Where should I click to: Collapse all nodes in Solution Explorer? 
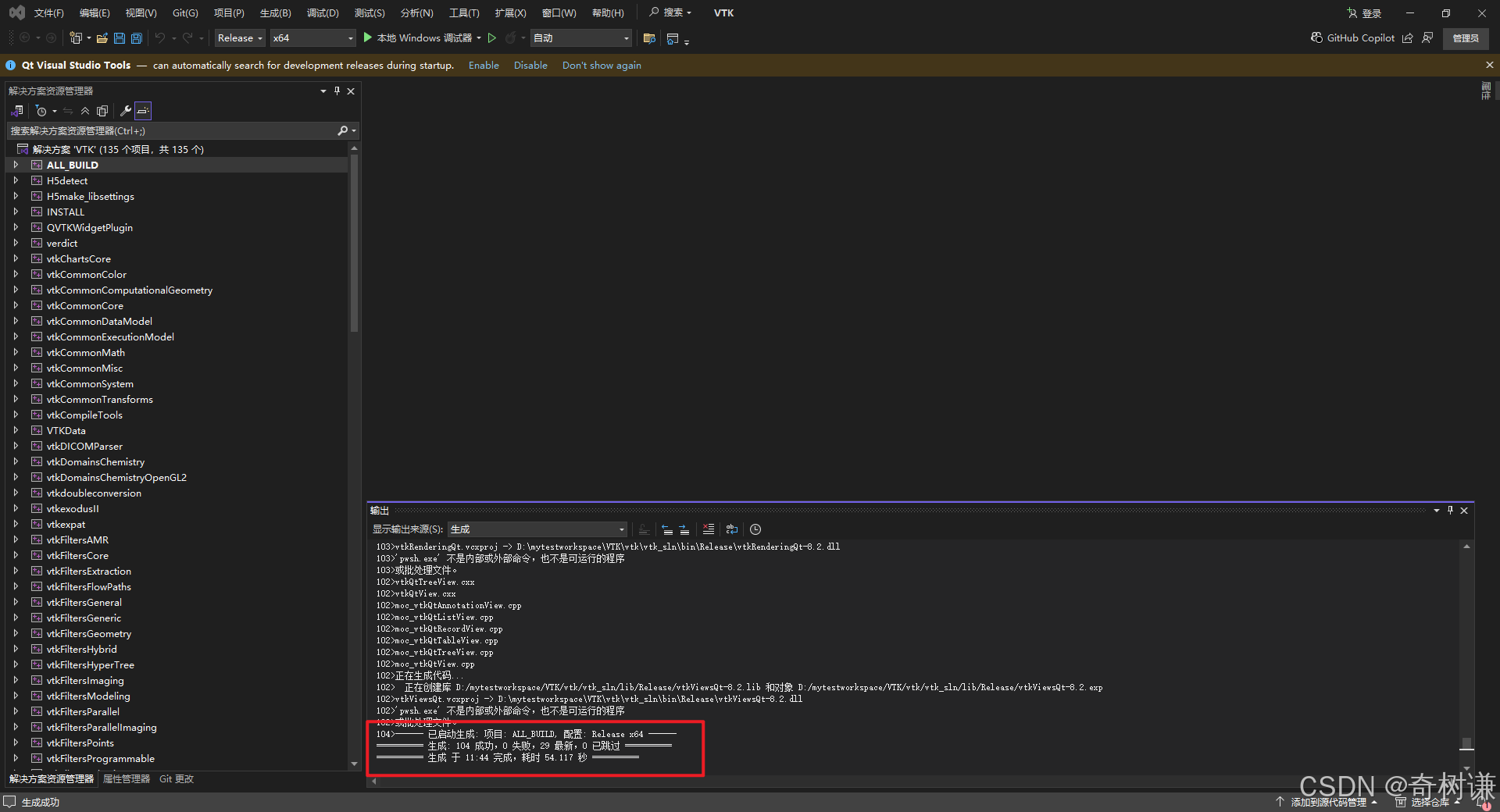(x=85, y=111)
